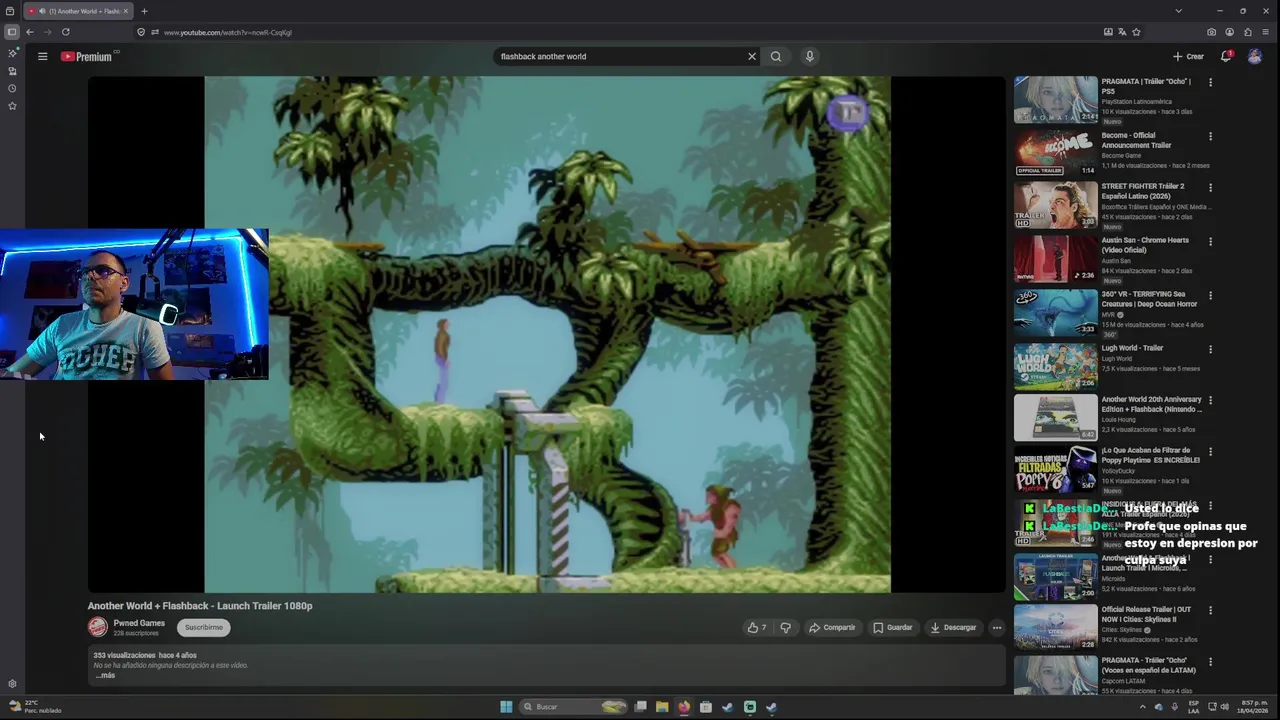
Task: List all tabs with the dropdown chevron
Action: [1178, 11]
